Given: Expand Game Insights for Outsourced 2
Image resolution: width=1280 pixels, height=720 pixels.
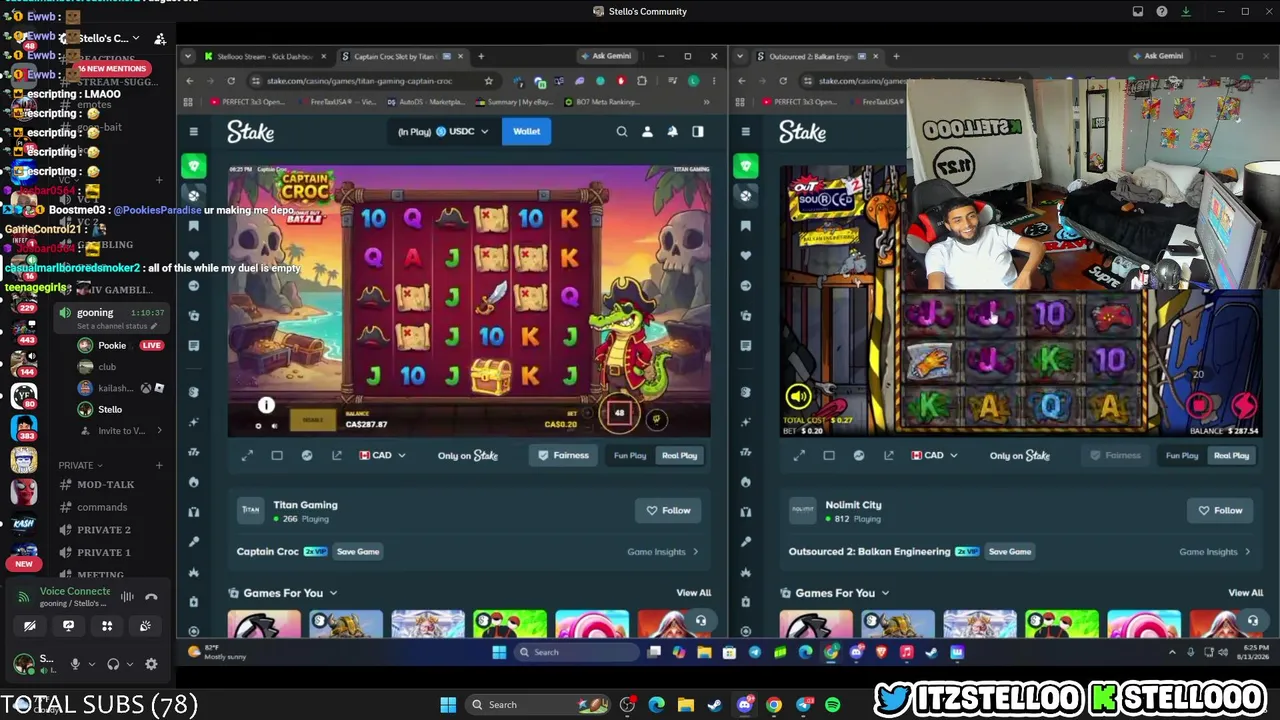Looking at the screenshot, I should pos(1215,552).
